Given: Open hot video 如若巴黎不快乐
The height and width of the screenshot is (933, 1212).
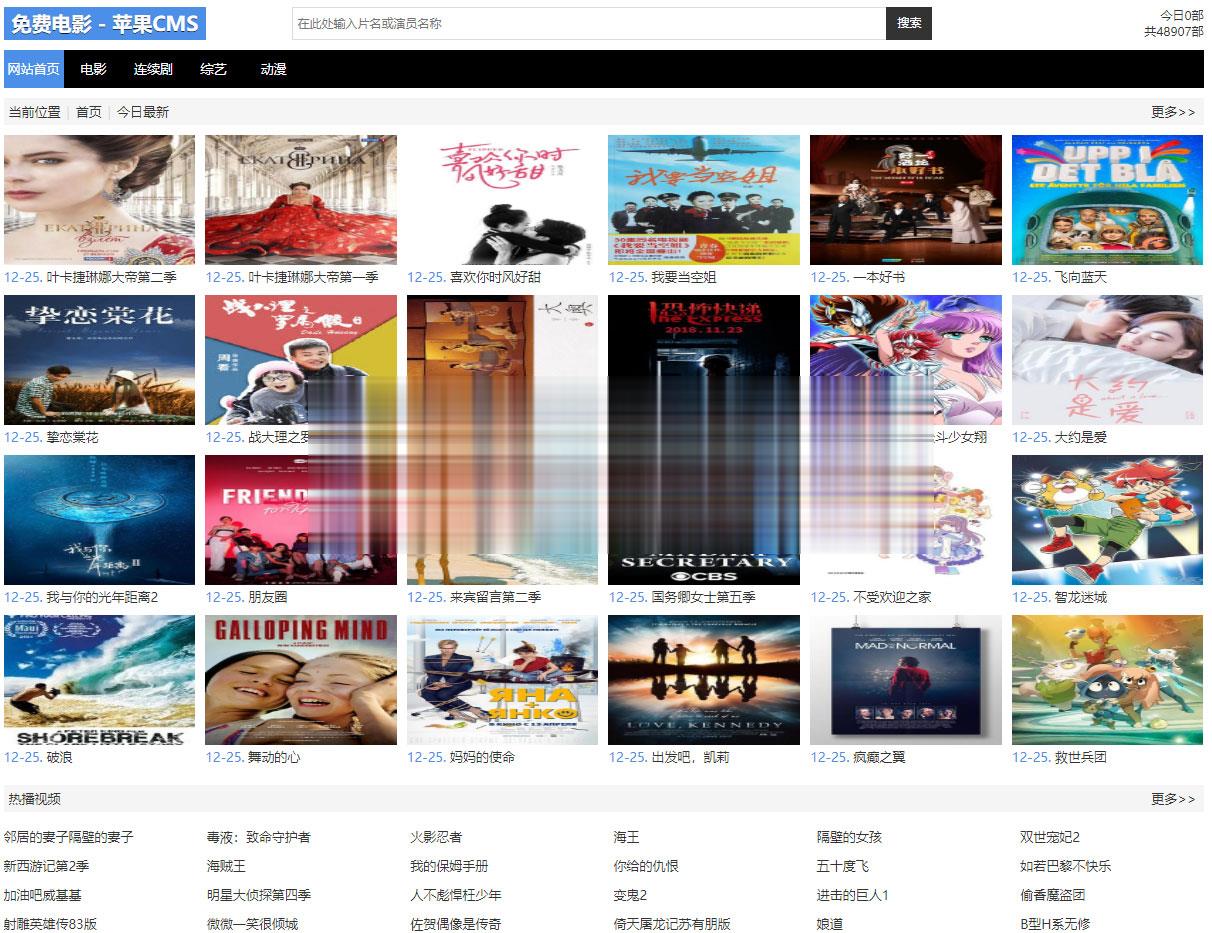Looking at the screenshot, I should [x=1066, y=866].
